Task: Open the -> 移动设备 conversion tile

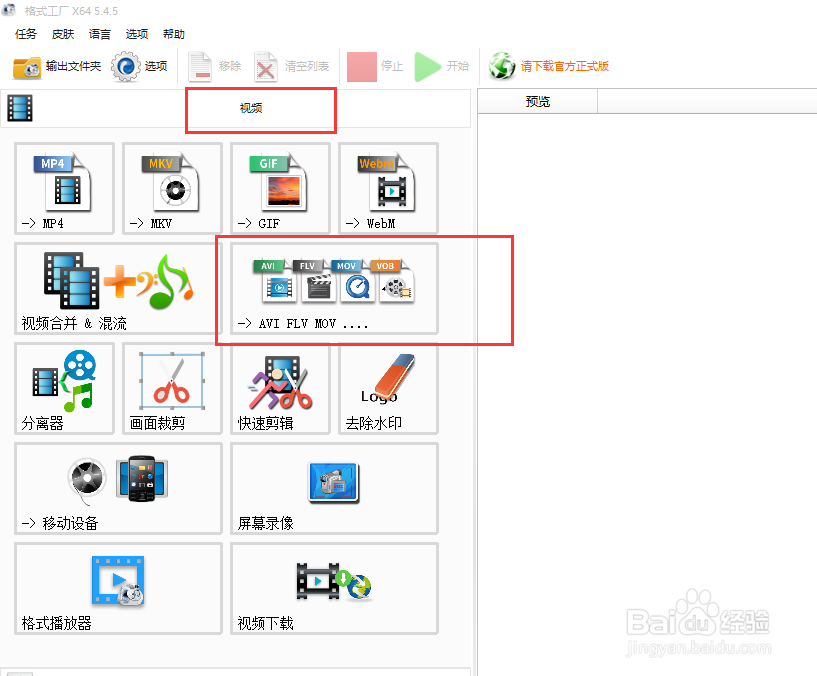Action: click(118, 488)
